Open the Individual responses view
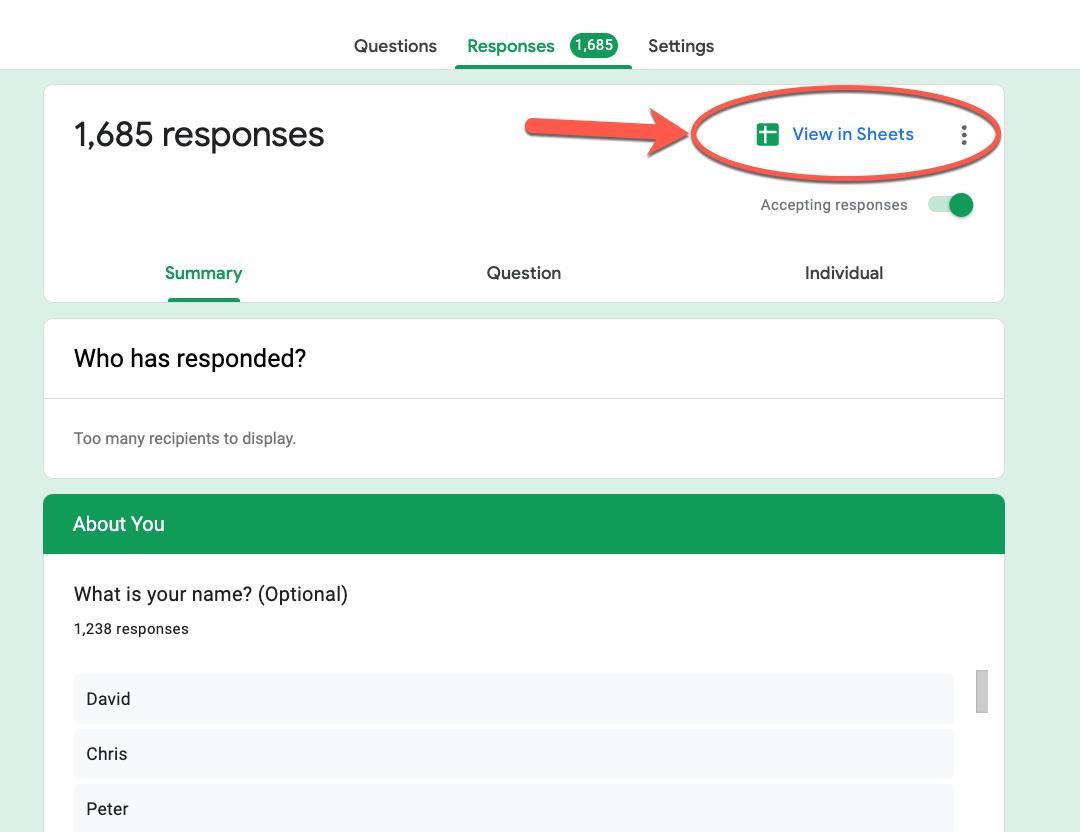1080x832 pixels. (x=844, y=273)
